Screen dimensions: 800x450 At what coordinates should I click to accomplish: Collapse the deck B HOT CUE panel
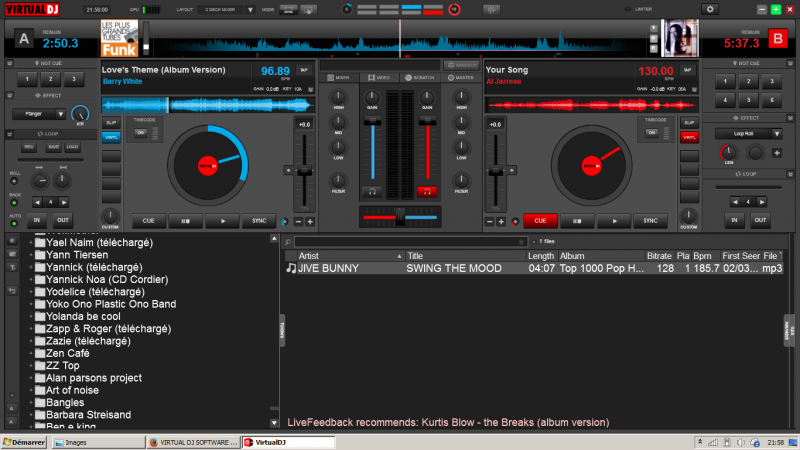coord(790,63)
